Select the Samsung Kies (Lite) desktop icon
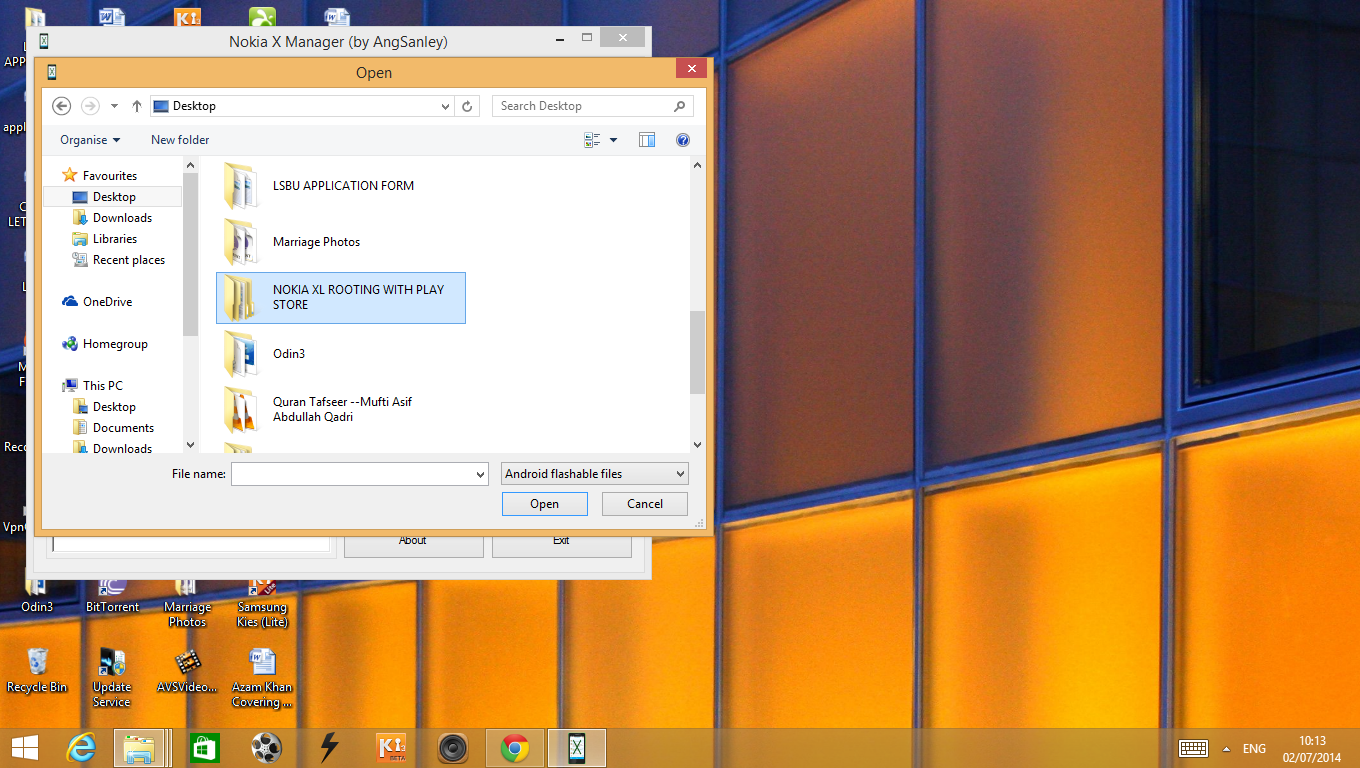 (x=262, y=603)
